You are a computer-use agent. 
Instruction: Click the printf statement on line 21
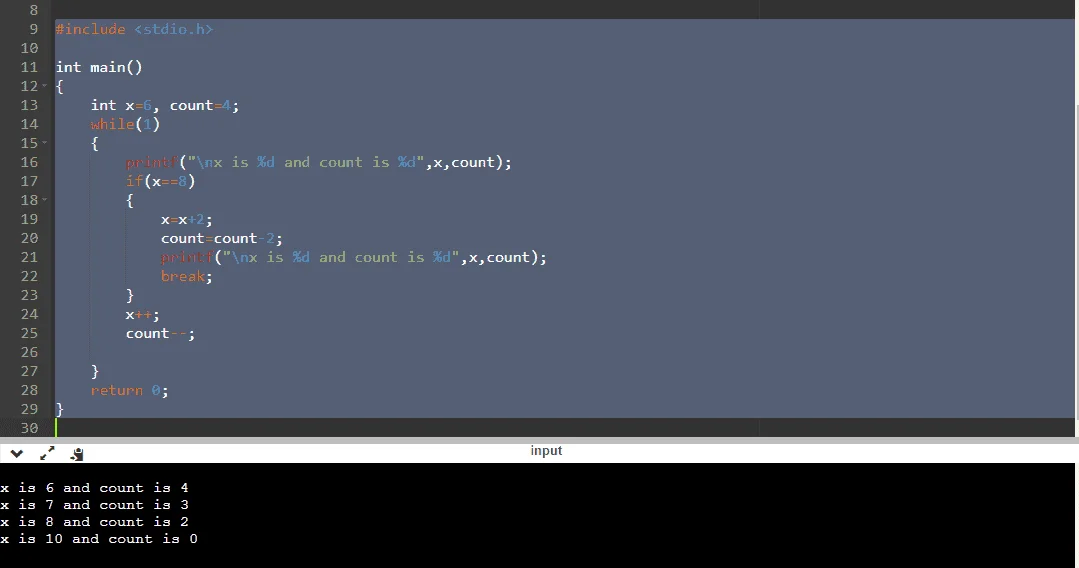point(354,257)
